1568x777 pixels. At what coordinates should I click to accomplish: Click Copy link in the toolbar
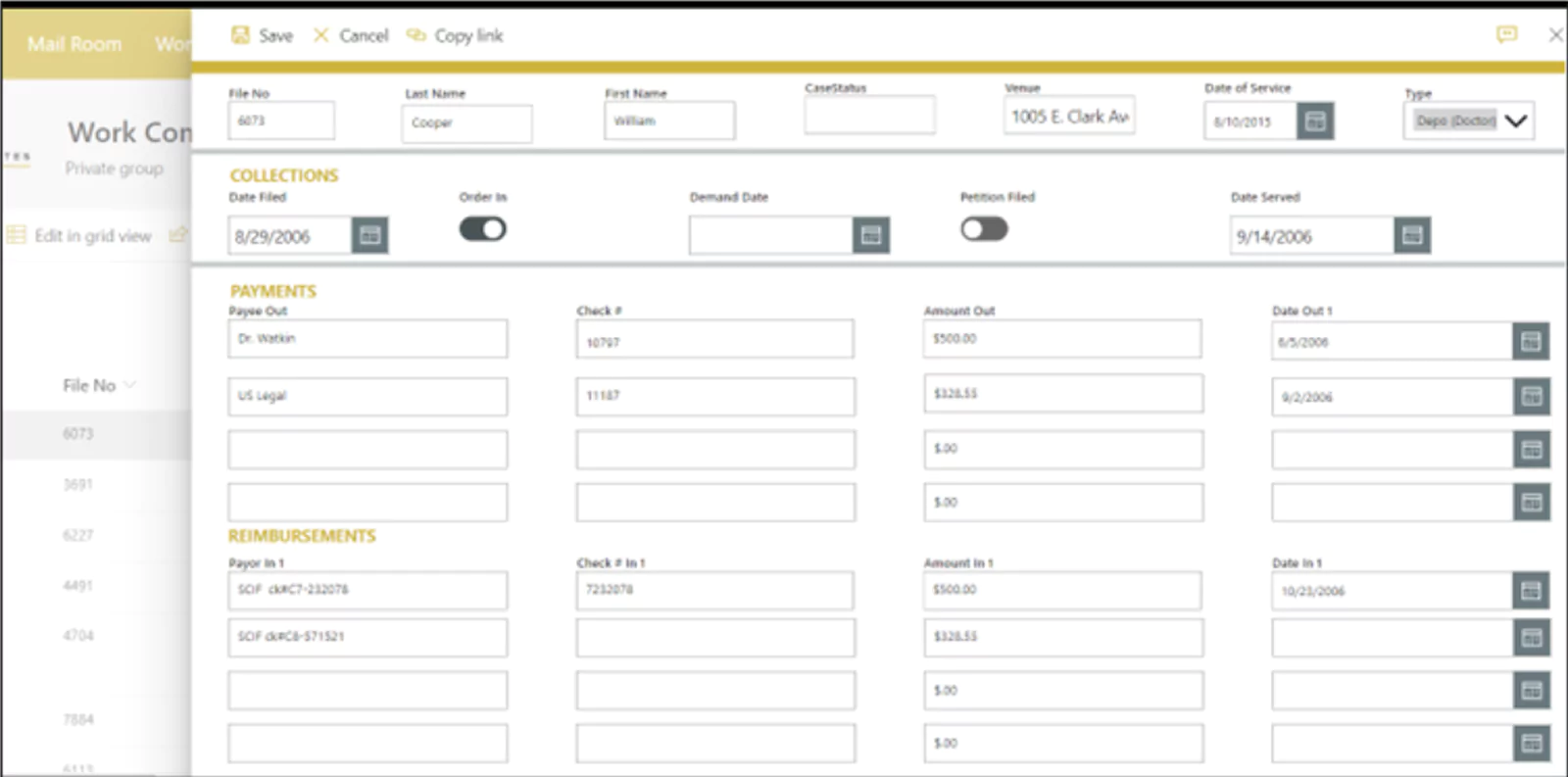tap(456, 35)
